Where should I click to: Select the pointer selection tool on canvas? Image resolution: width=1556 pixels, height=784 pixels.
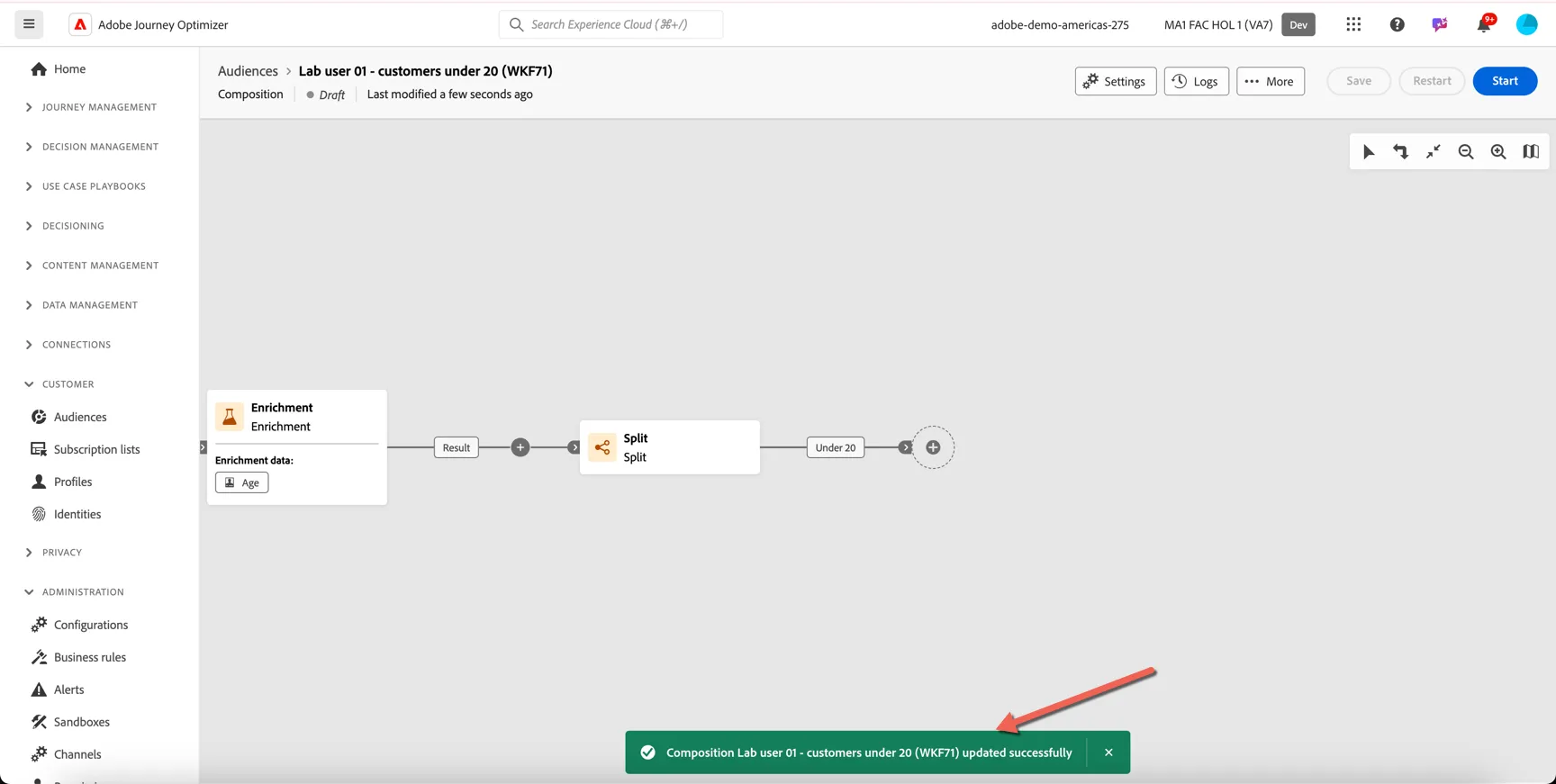1369,151
